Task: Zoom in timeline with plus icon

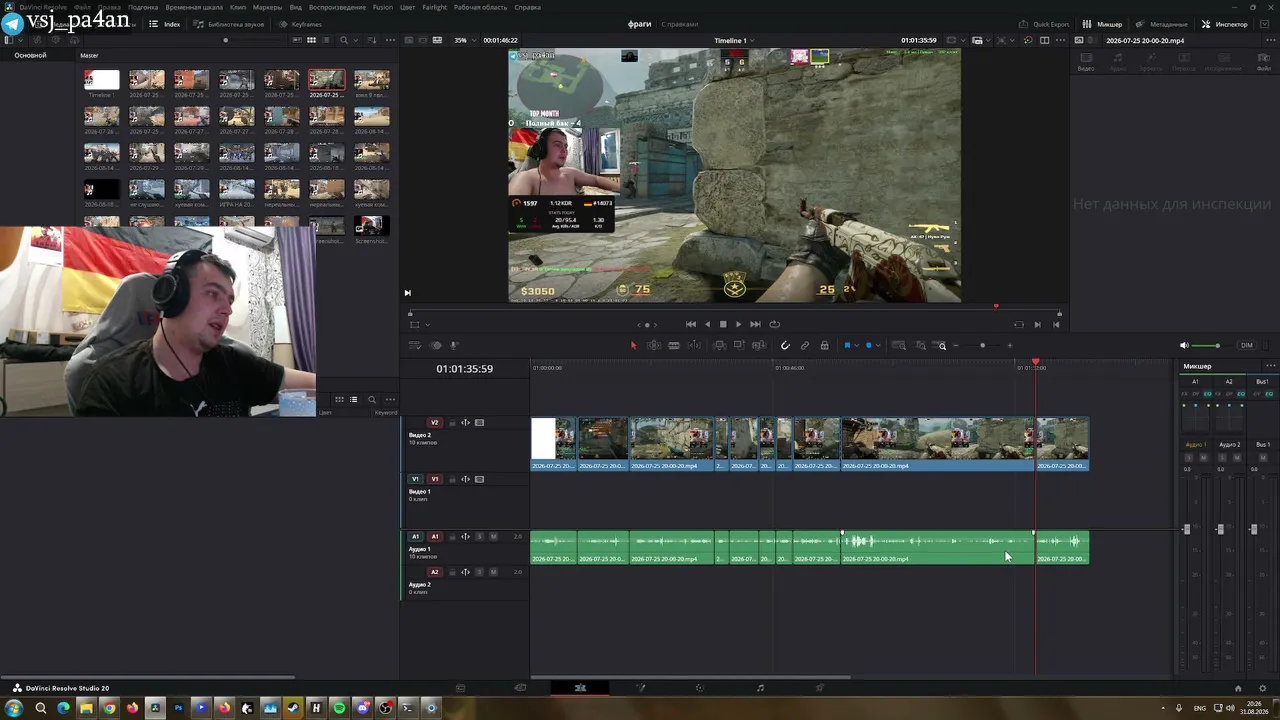Action: 1010,346
